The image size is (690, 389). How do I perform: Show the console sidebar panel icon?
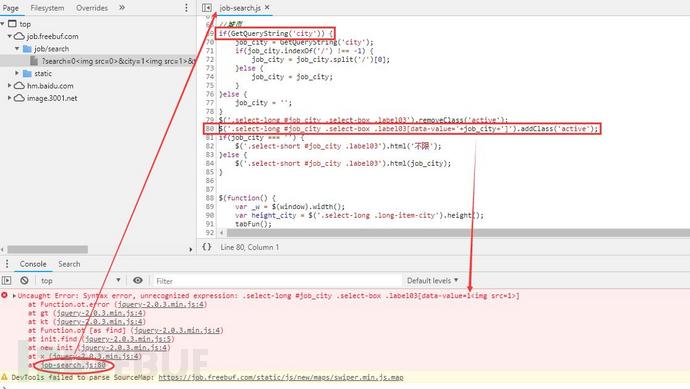7,280
